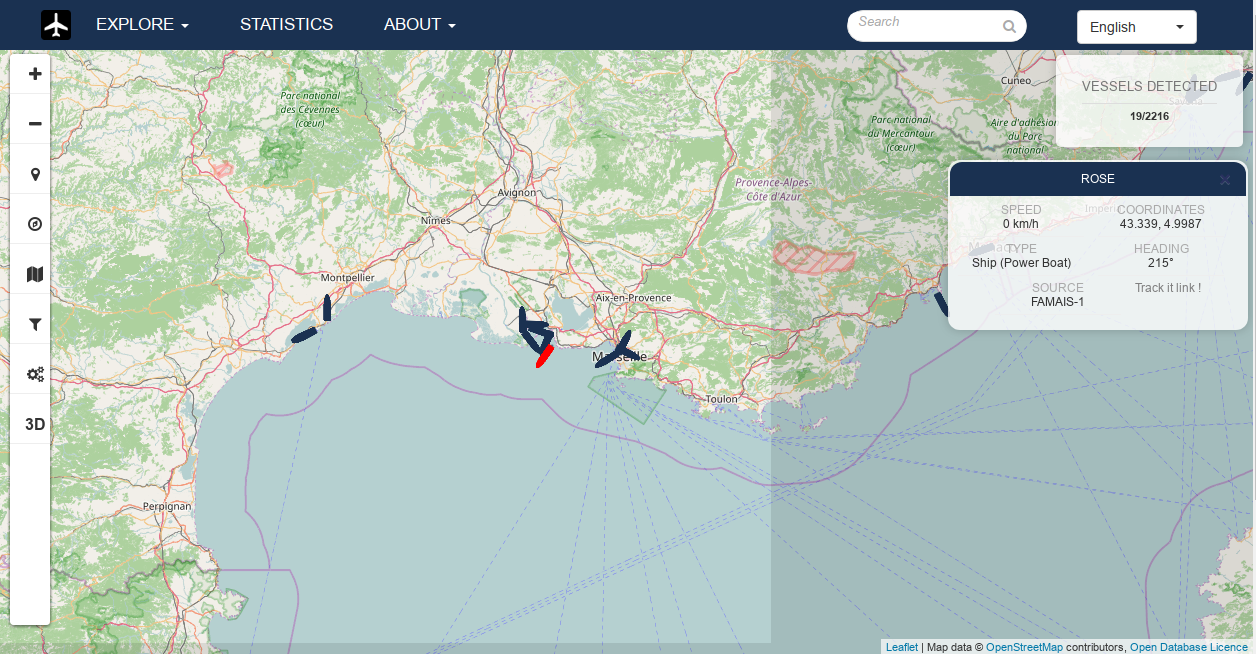
Task: Zoom in on the map
Action: coord(33,73)
